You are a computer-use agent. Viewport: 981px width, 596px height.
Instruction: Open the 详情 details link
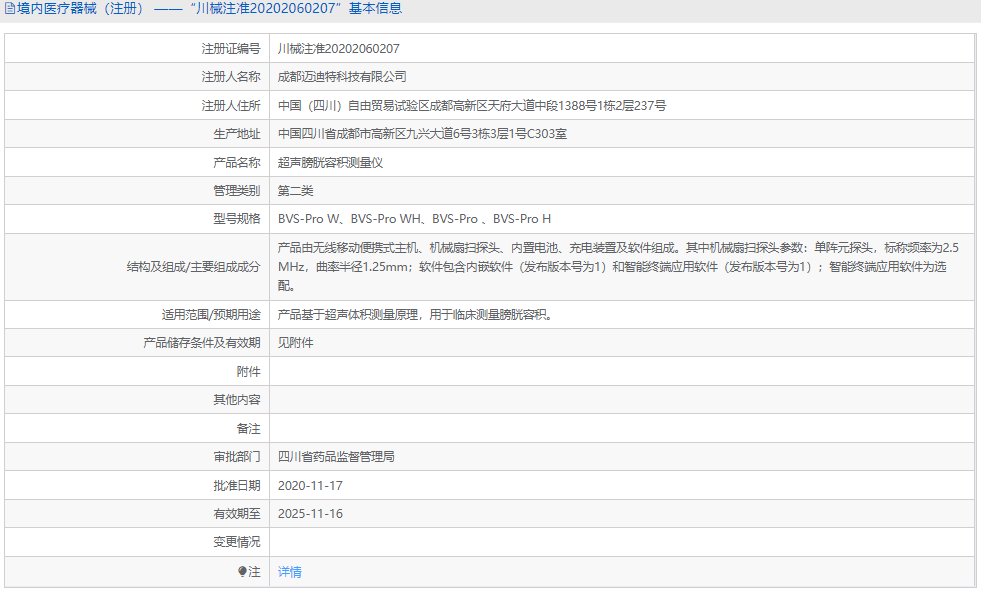click(290, 571)
